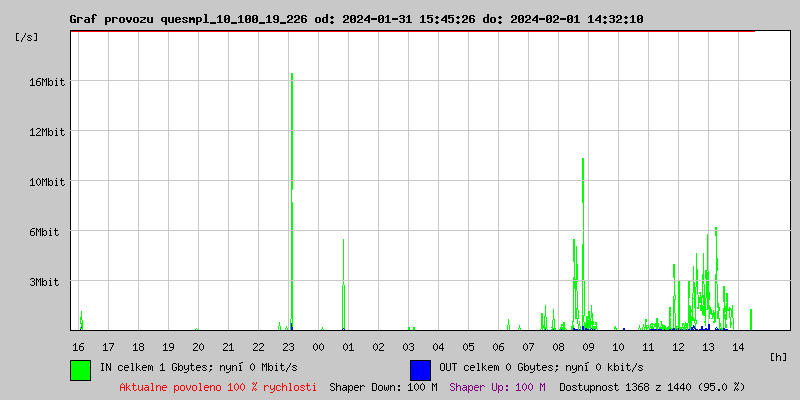Click the graph title text at top
The height and width of the screenshot is (400, 800).
tap(356, 19)
